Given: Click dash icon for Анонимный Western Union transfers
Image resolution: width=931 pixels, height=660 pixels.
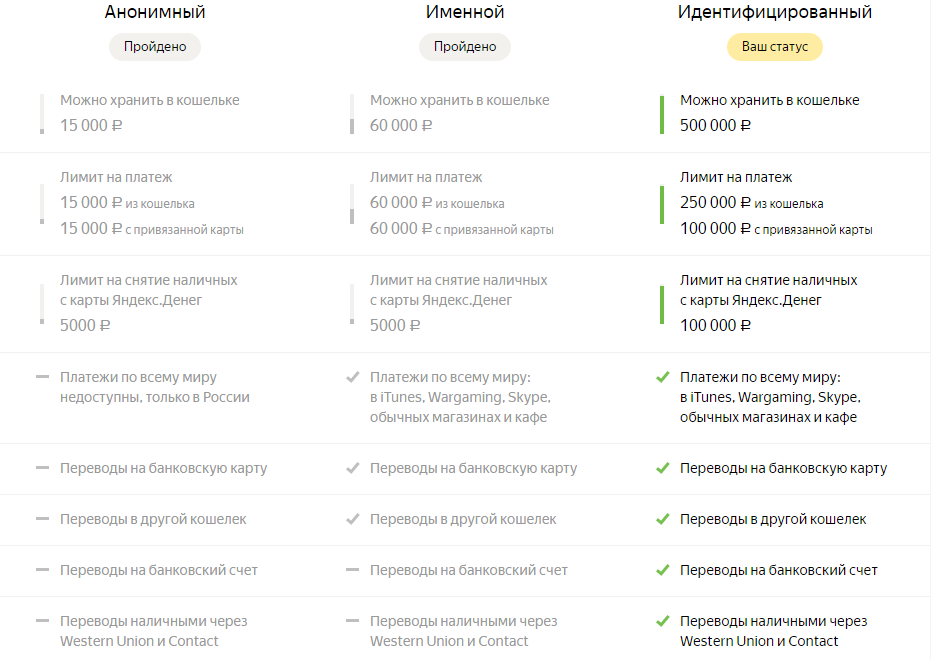Looking at the screenshot, I should 42,621.
